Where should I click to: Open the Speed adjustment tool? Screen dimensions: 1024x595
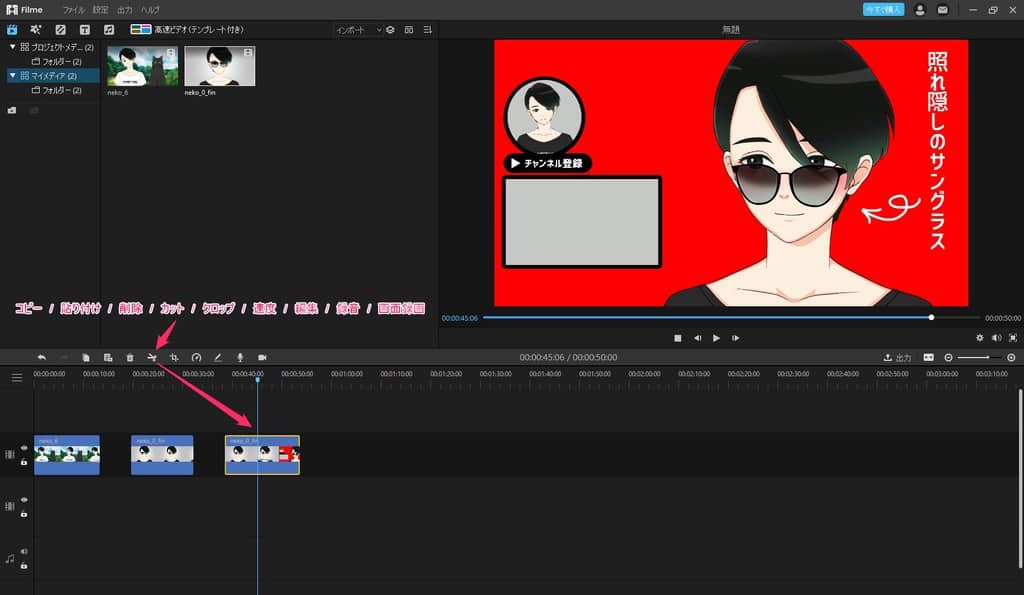(x=196, y=357)
